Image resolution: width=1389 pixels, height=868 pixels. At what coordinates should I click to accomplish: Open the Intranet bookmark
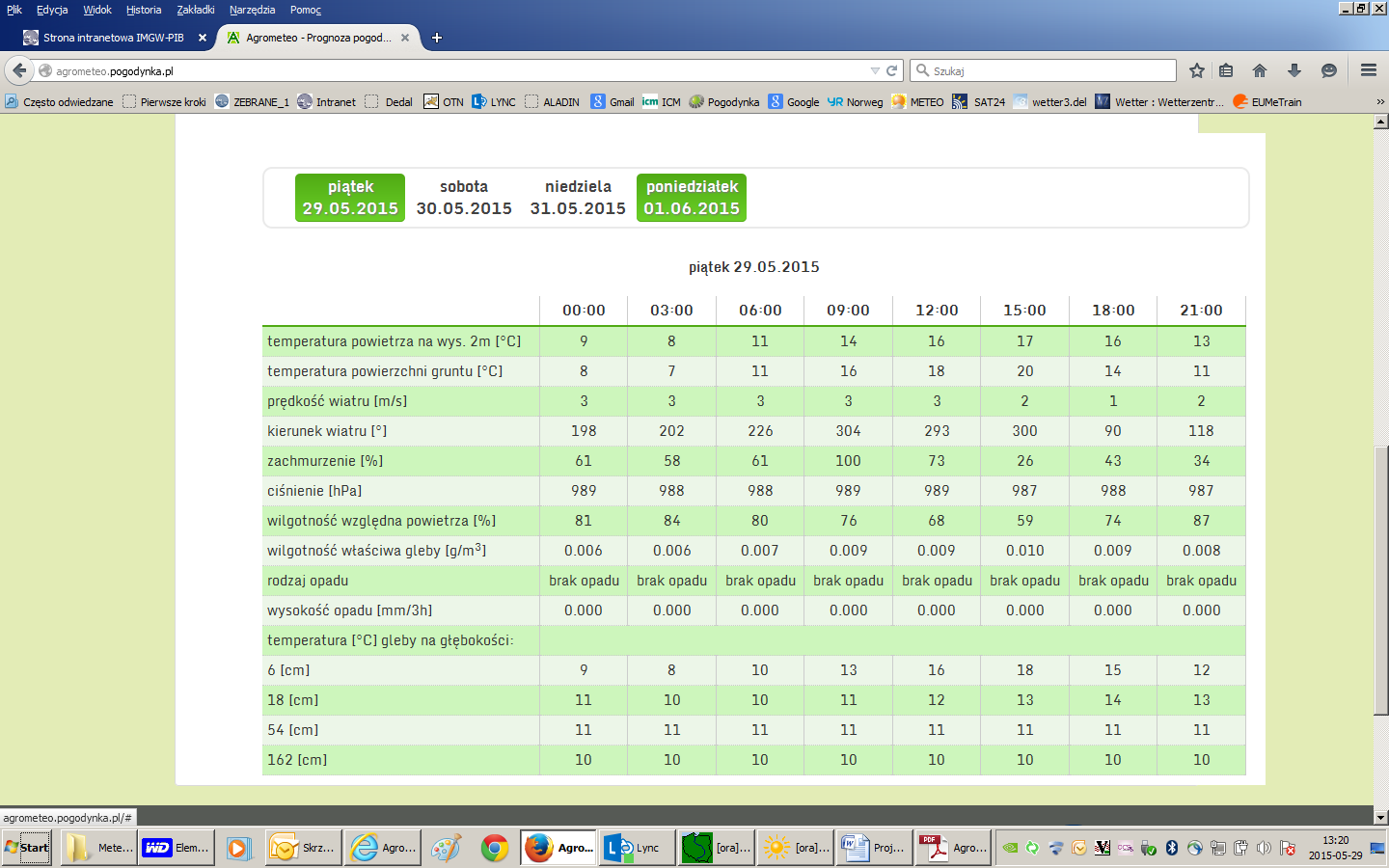pyautogui.click(x=327, y=101)
